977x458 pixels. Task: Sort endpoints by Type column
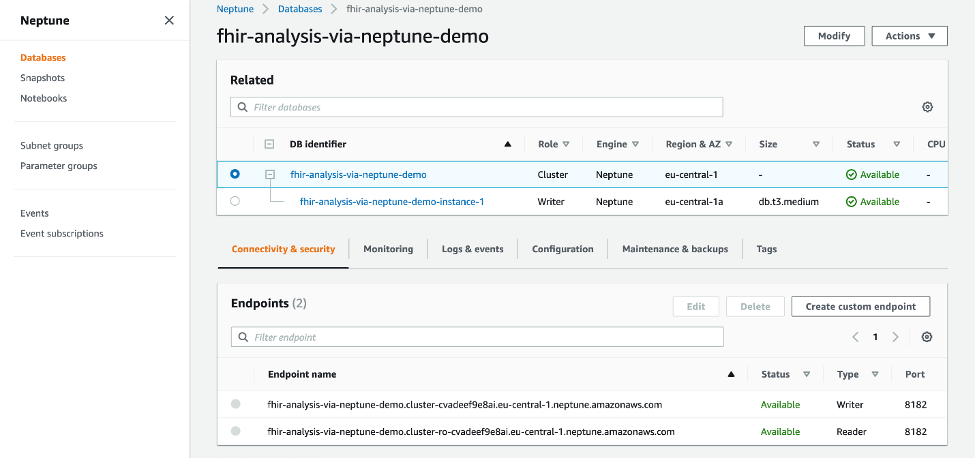coord(875,375)
